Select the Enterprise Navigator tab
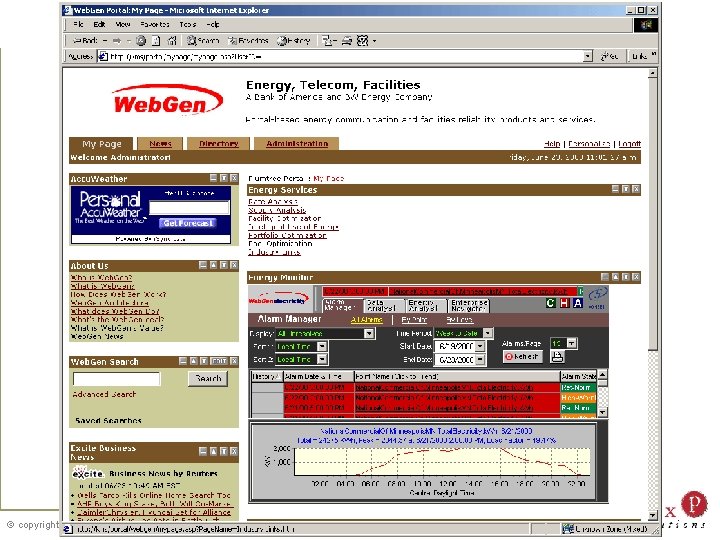 (x=469, y=305)
